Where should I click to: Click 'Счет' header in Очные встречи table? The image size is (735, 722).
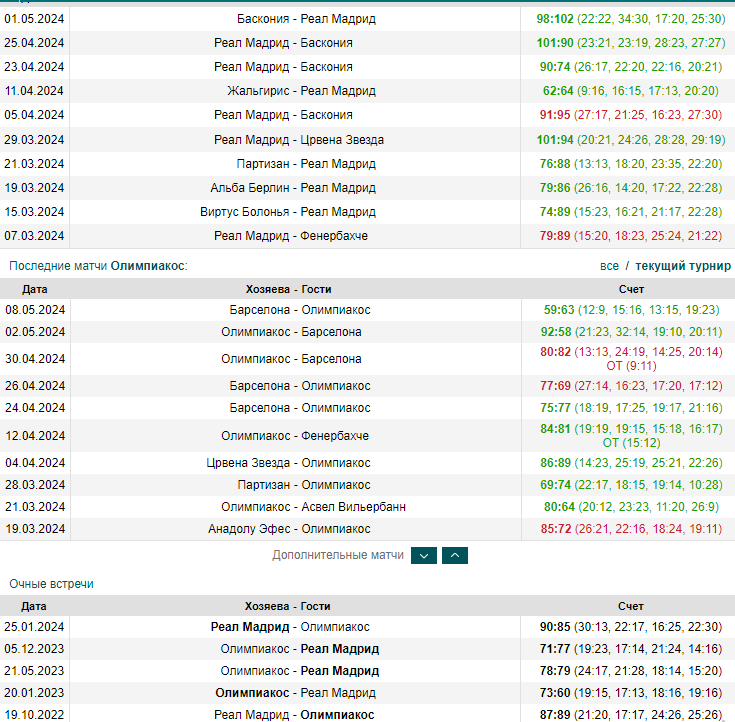coord(630,606)
